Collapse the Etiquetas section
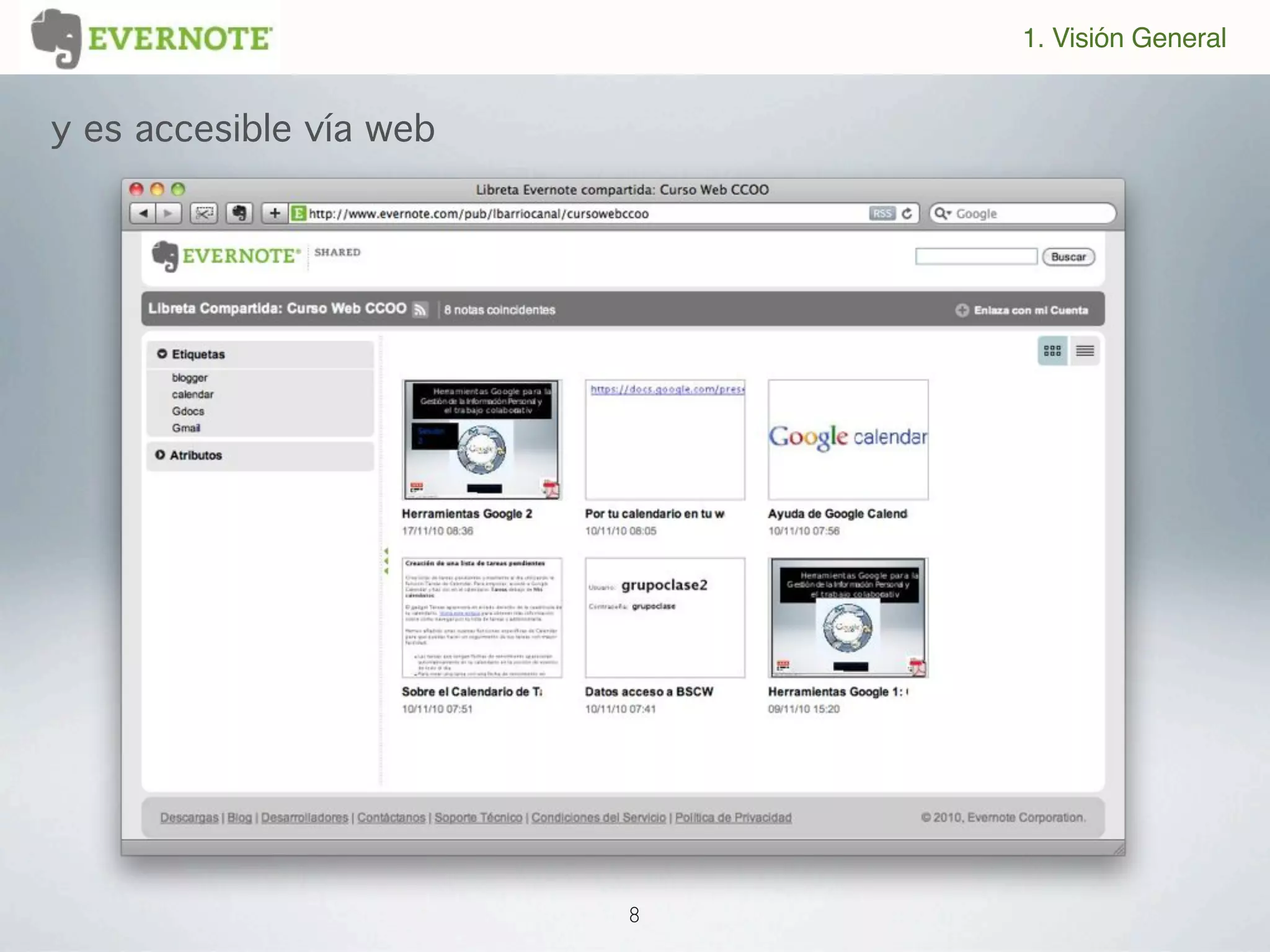Viewport: 1270px width, 952px height. (x=162, y=354)
